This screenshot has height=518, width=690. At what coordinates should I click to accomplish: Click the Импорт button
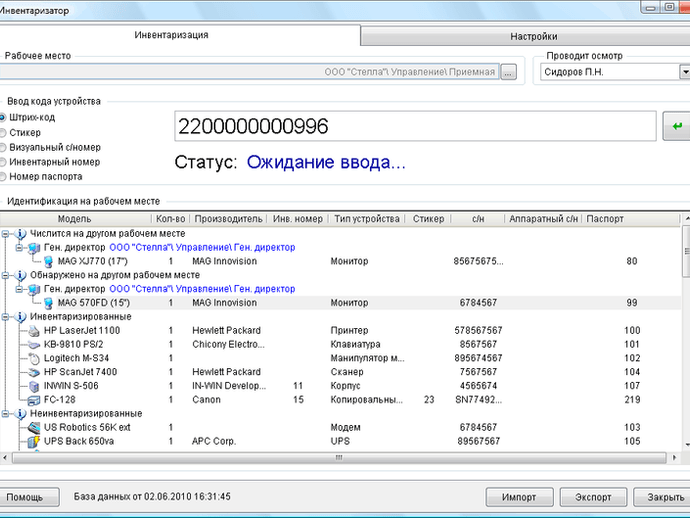click(519, 497)
